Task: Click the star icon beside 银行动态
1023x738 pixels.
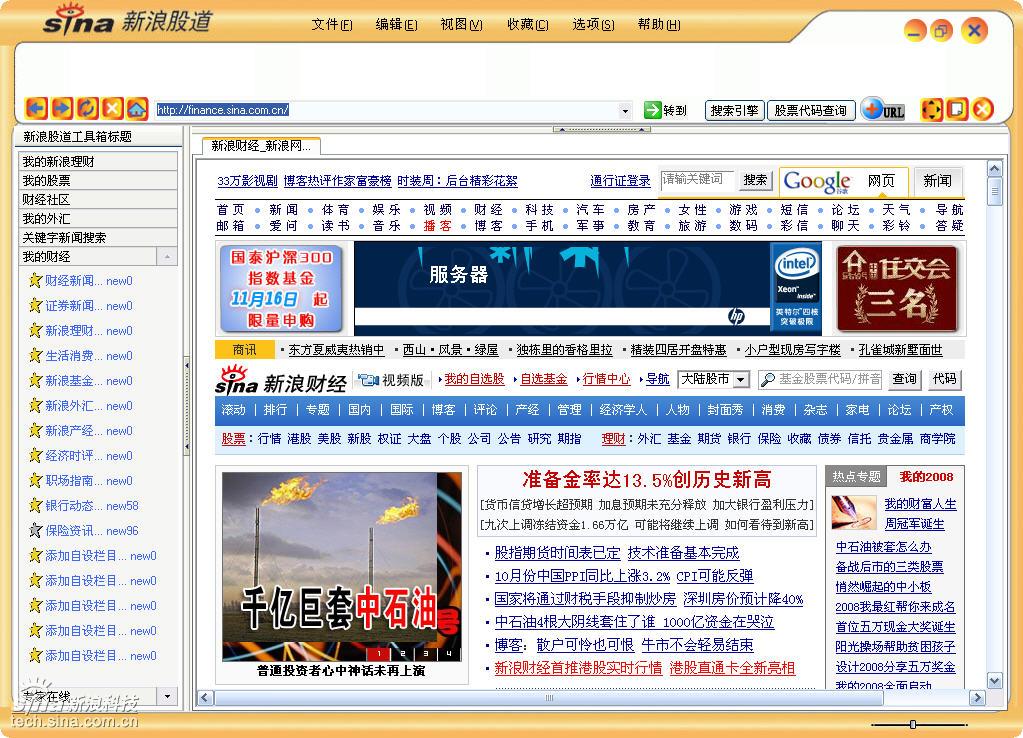Action: click(35, 505)
